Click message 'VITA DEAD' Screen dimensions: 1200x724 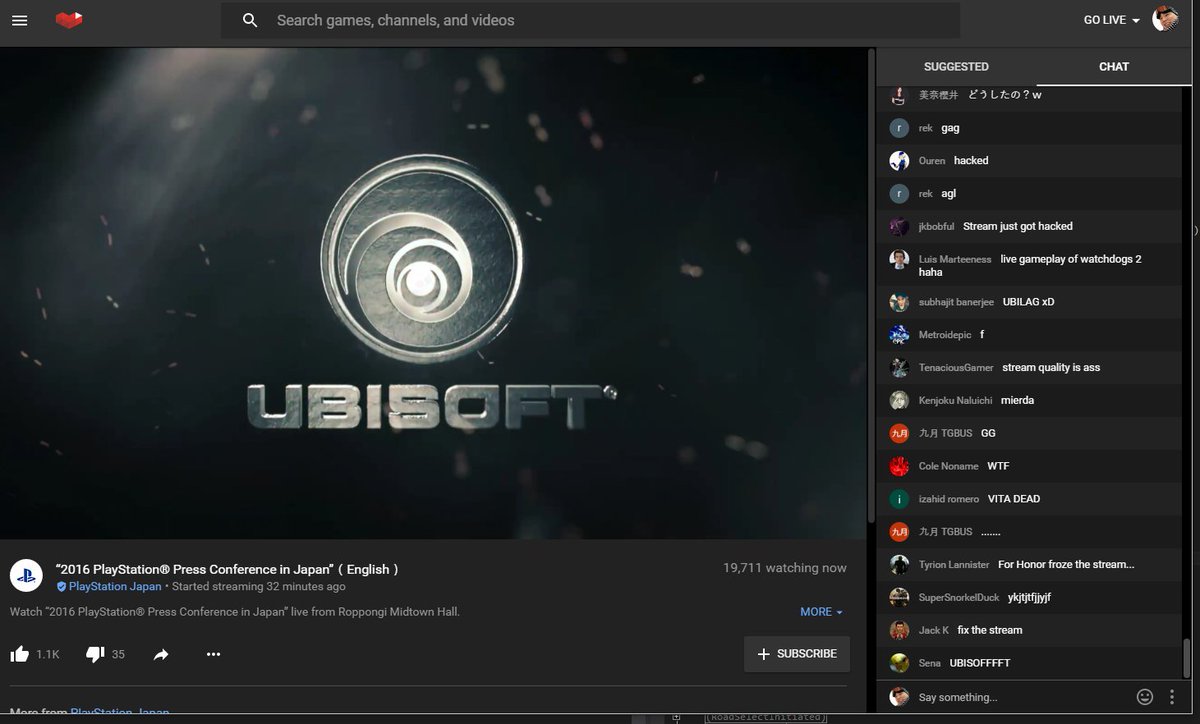coord(1014,498)
